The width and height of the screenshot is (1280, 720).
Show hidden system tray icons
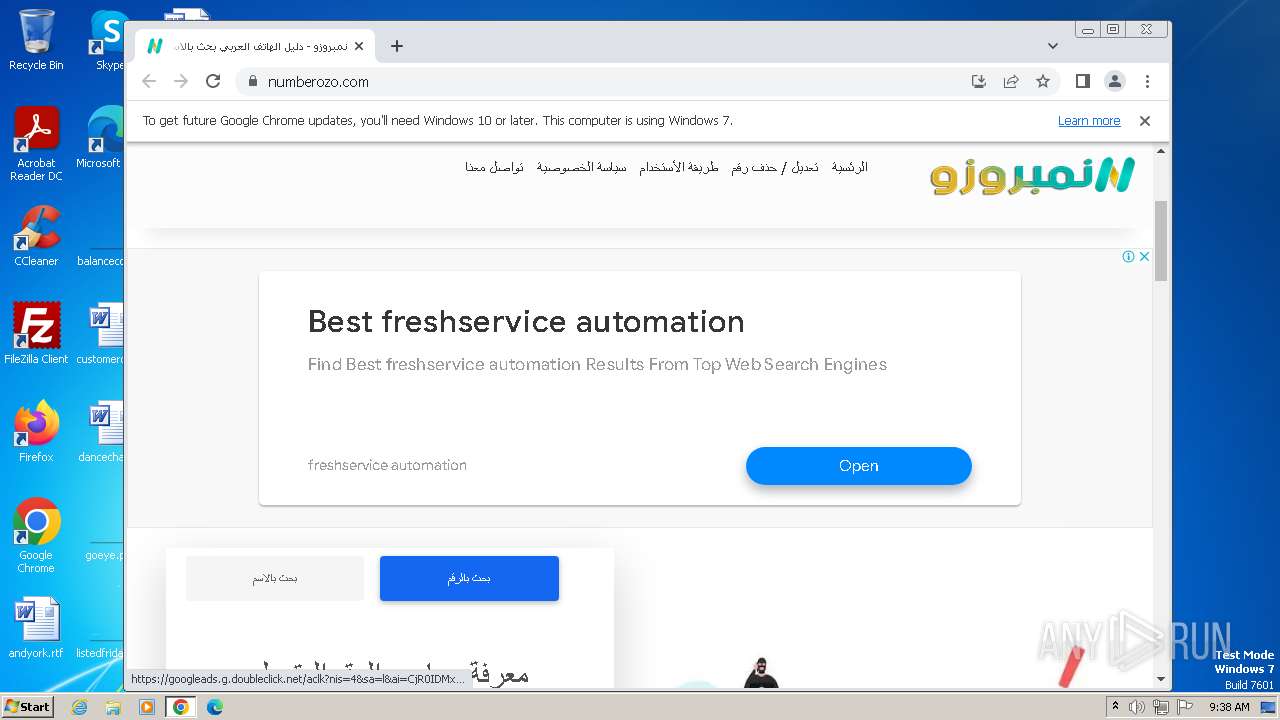tap(1115, 707)
